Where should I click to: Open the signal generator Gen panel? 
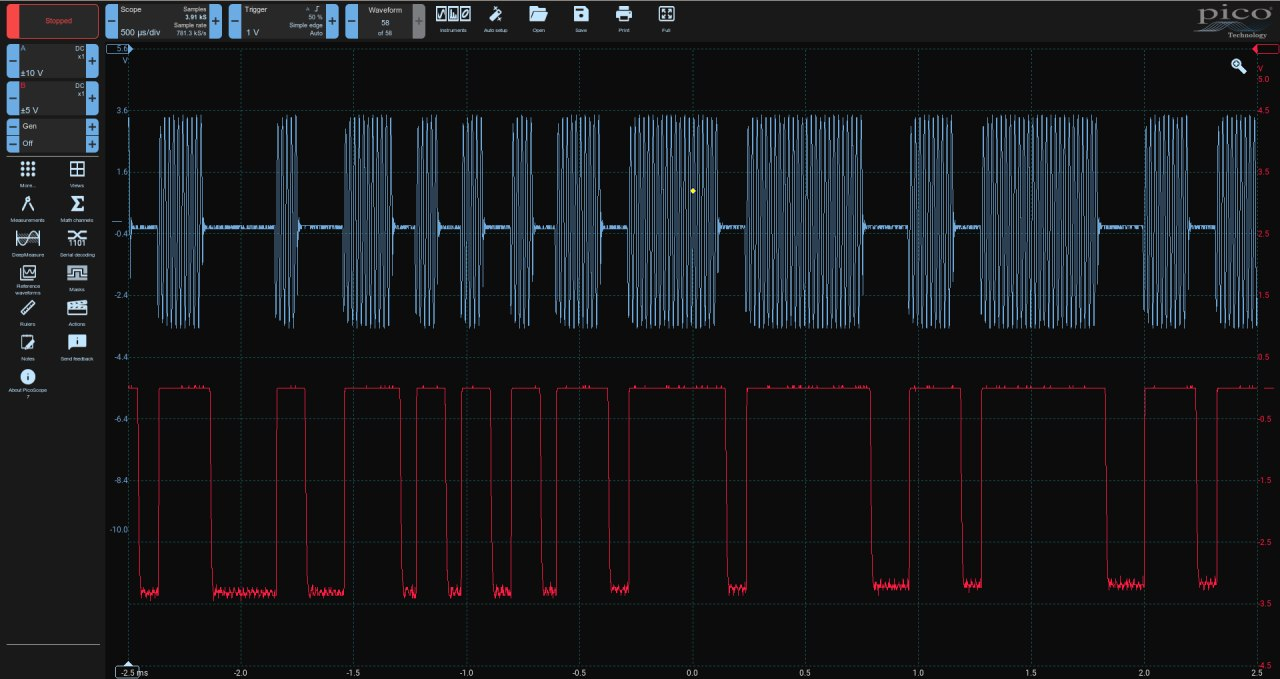click(52, 127)
